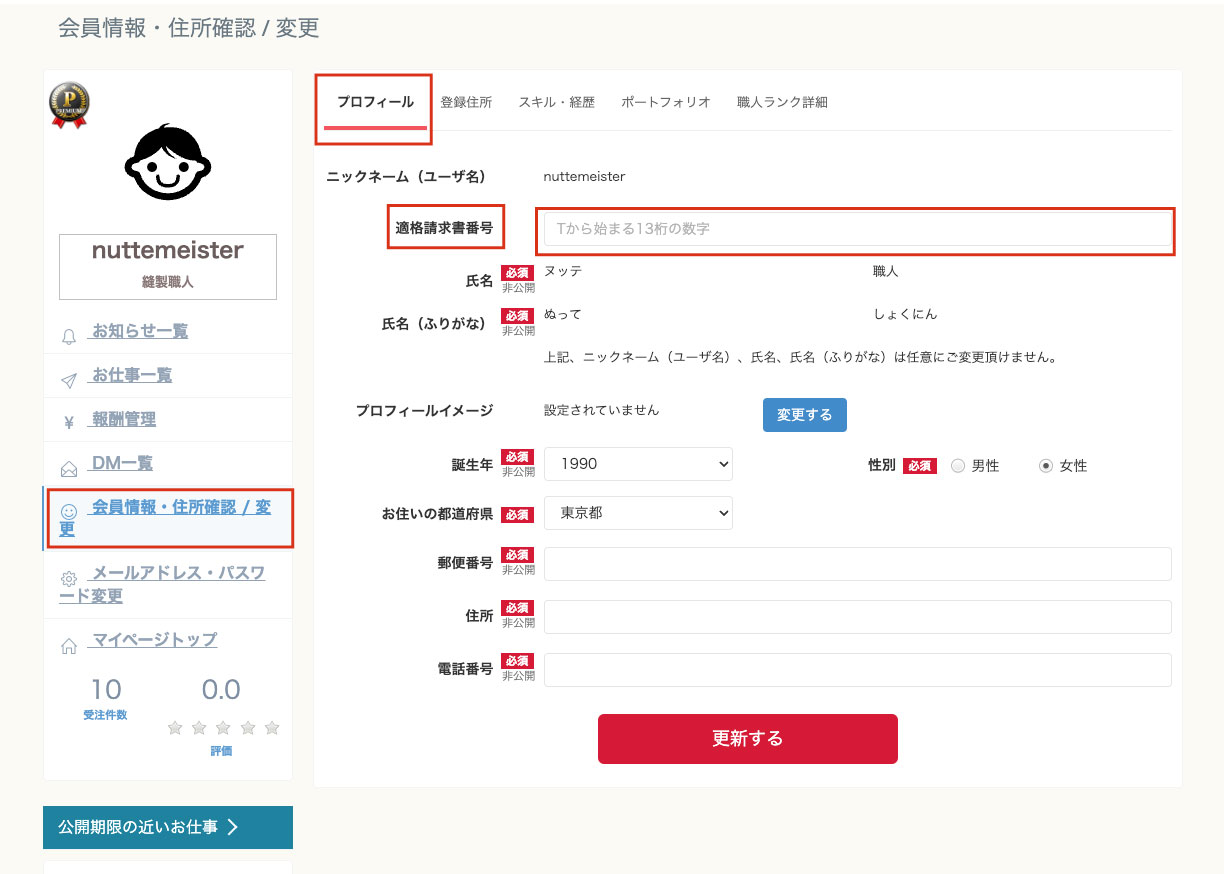Open the 誕生年 dropdown showing 1990

click(638, 464)
